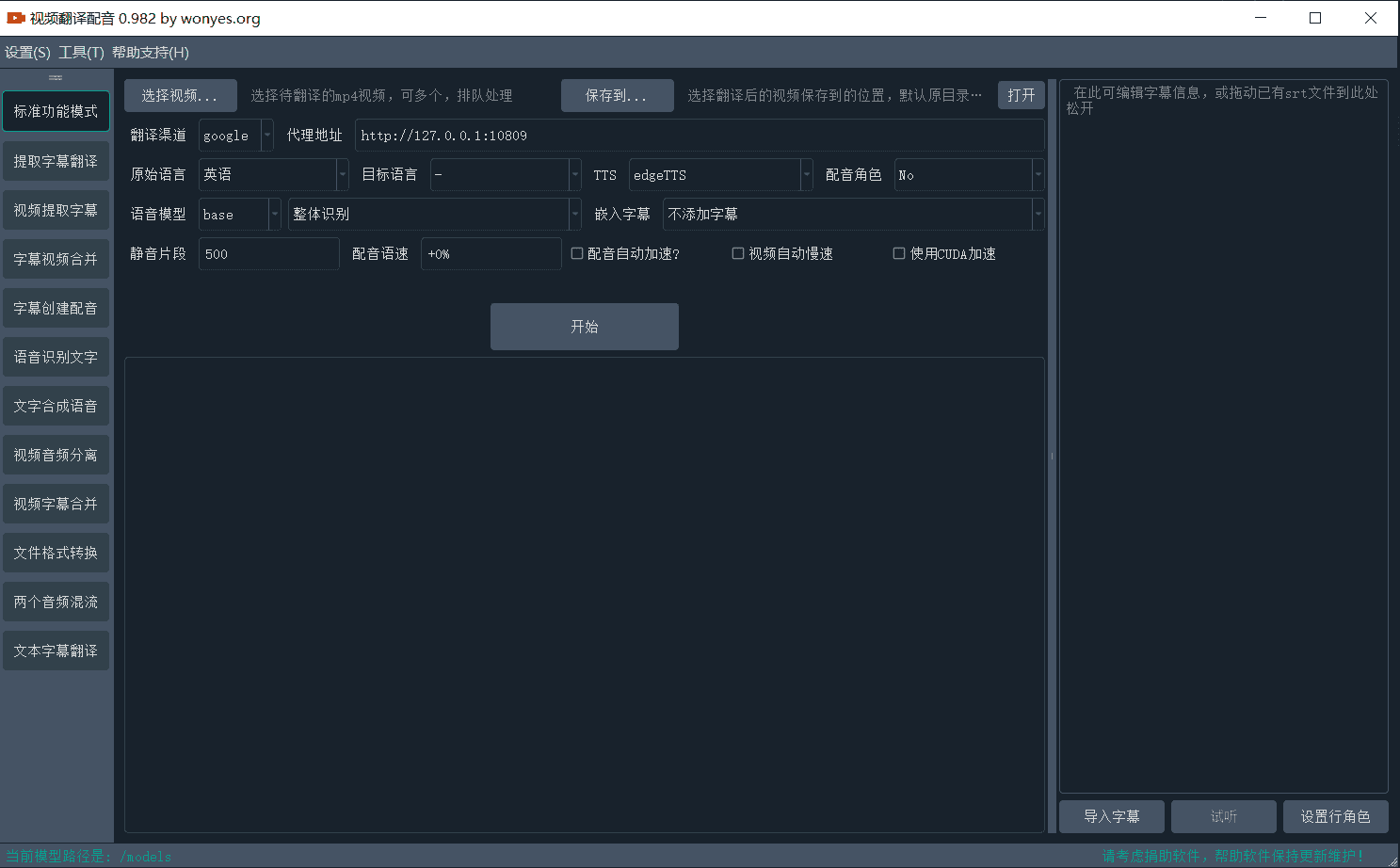Click the 导入字幕 button
The height and width of the screenshot is (868, 1400).
tap(1111, 816)
